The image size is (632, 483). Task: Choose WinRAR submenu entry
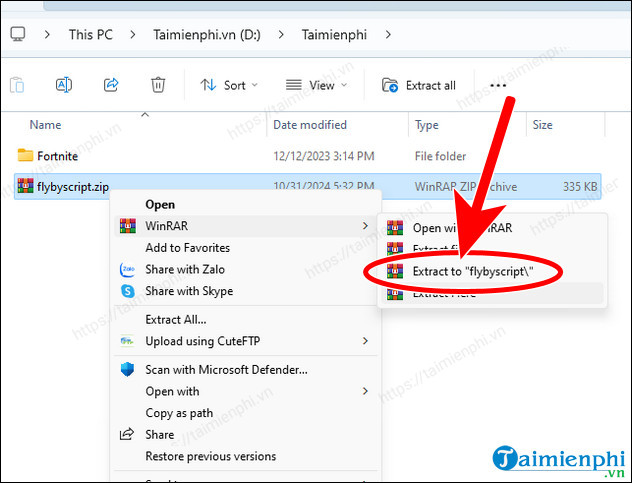246,226
